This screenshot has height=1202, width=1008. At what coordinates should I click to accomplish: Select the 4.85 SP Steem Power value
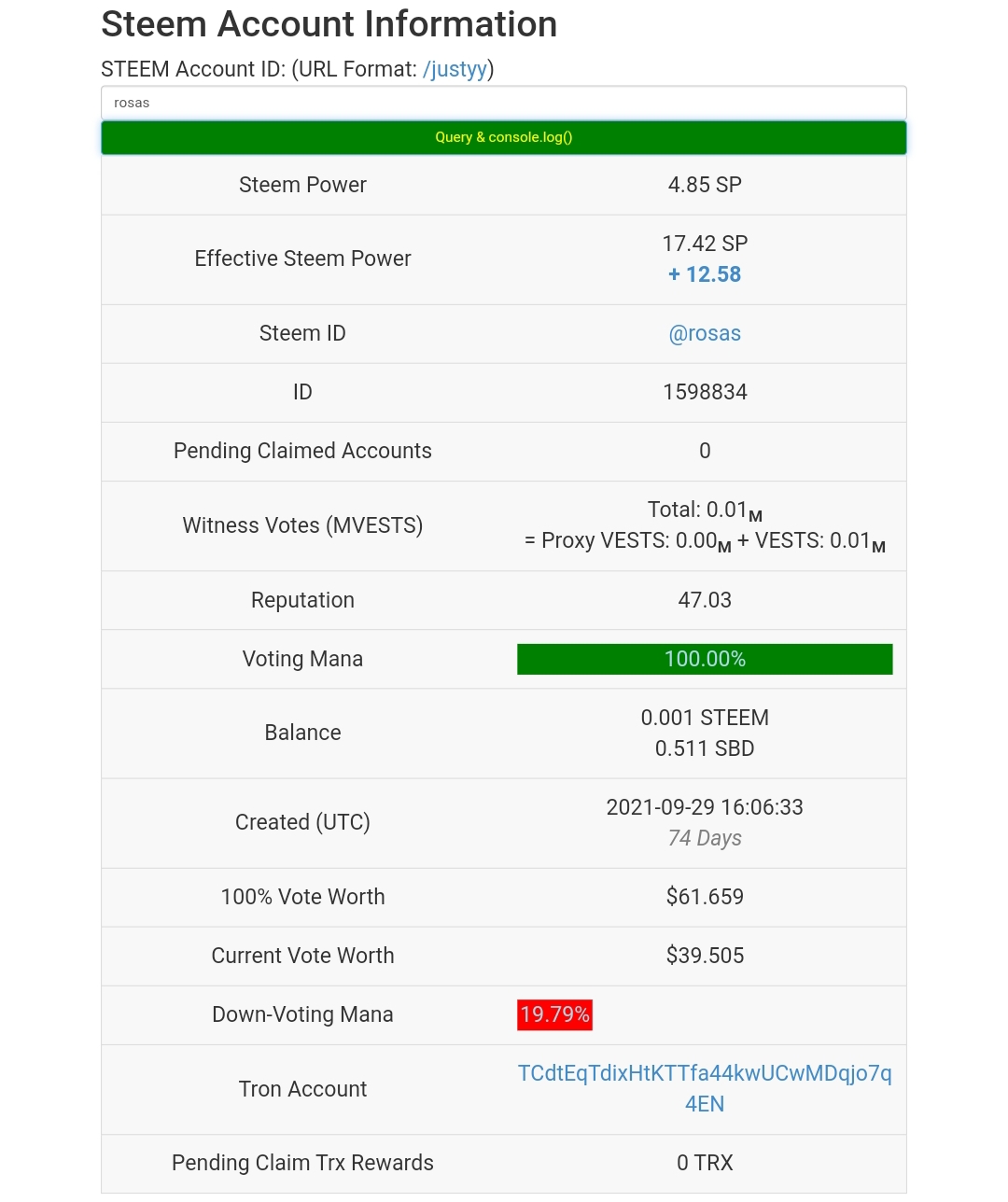tap(705, 185)
